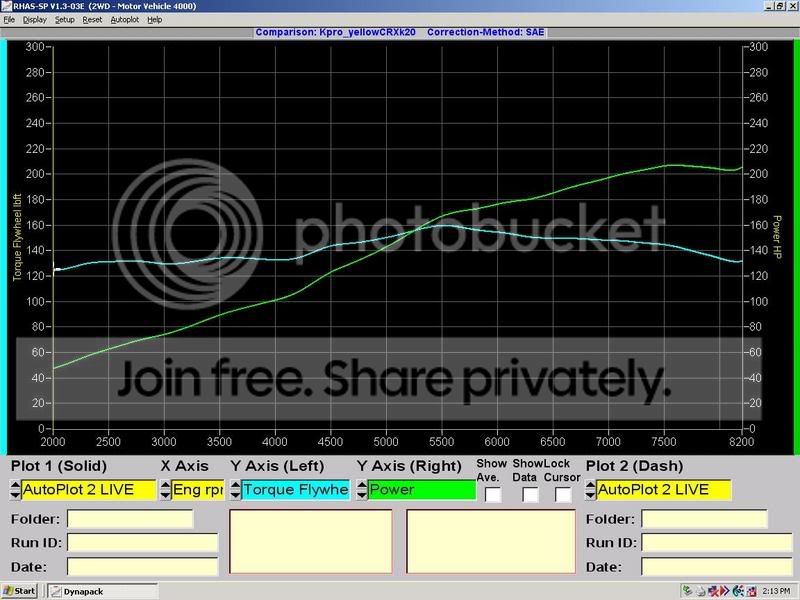Click the 2:13 PM system clock
800x600 pixels.
776,591
